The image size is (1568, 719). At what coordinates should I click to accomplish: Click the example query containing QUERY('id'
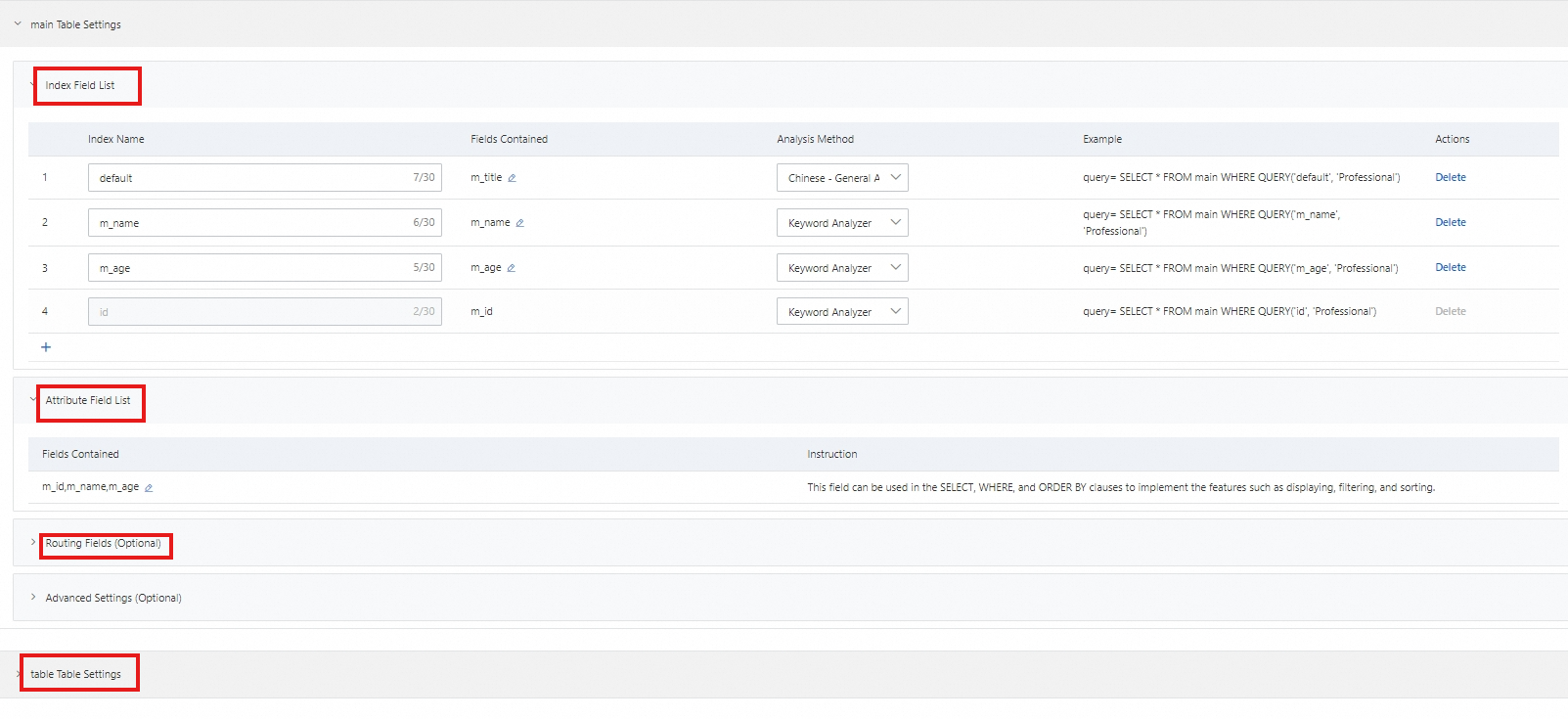[x=1230, y=311]
